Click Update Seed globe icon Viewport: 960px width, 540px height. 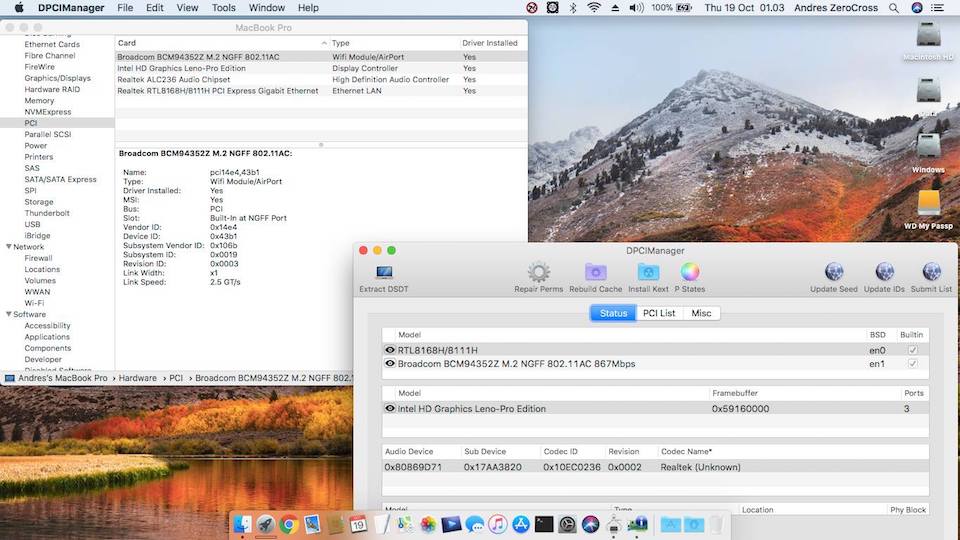[x=834, y=278]
